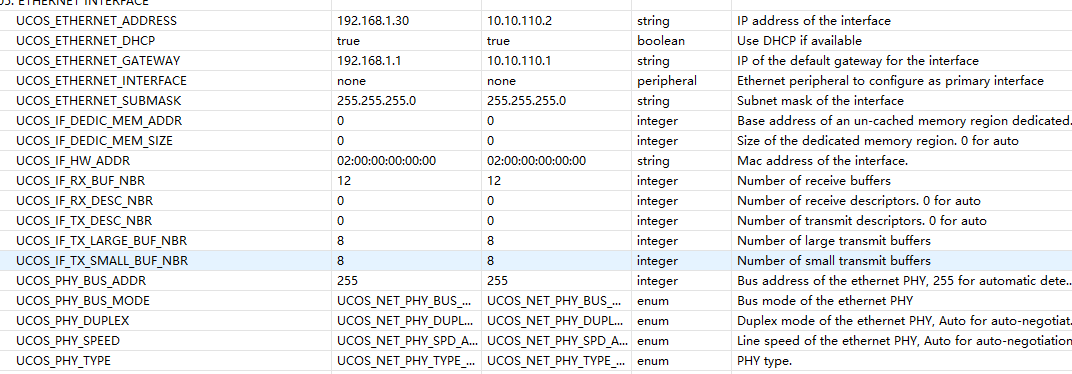
Task: Select 'Number of transmit descriptors' description
Action: point(861,221)
